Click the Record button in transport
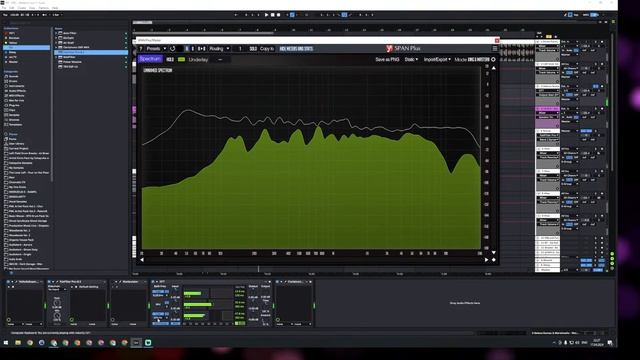 point(279,15)
